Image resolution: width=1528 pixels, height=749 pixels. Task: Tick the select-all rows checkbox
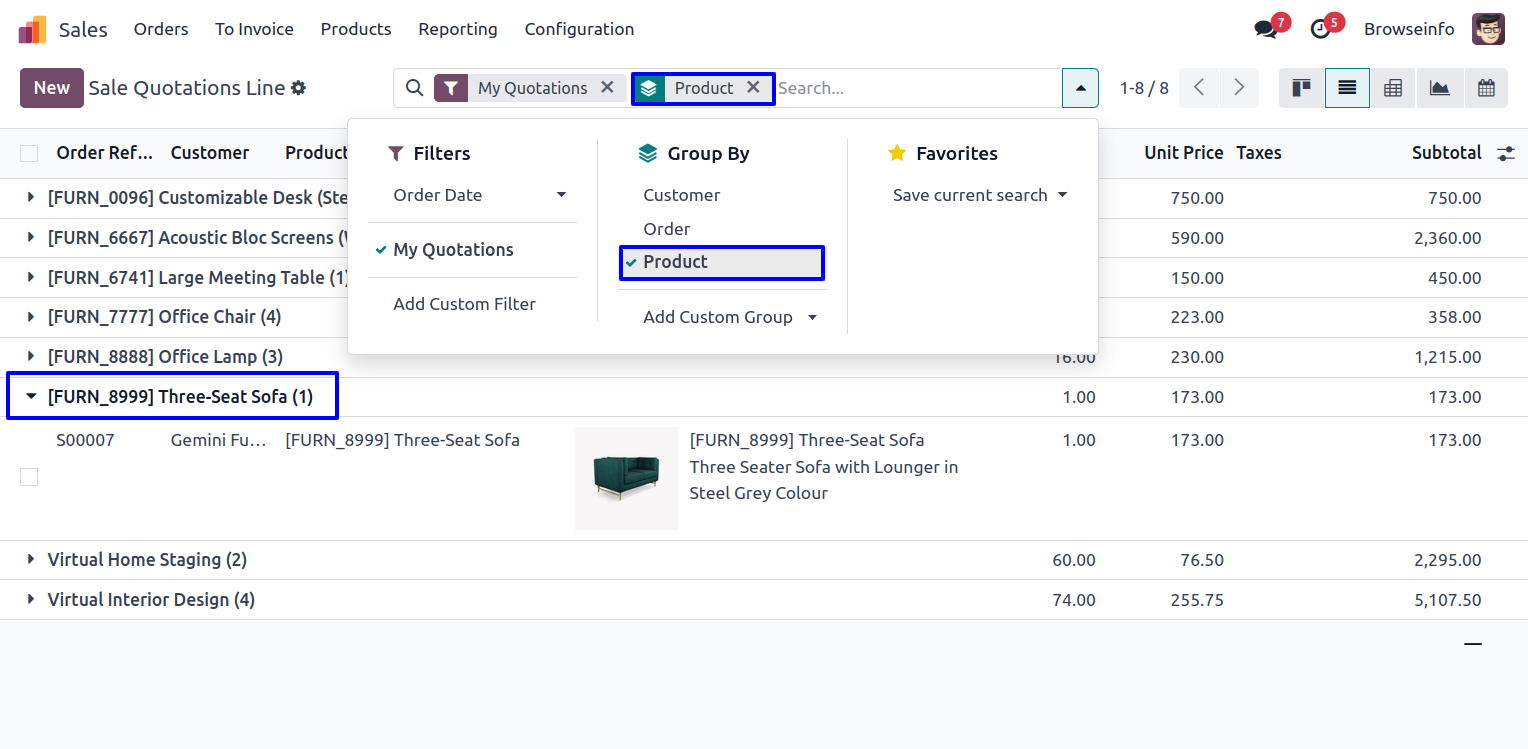(29, 153)
